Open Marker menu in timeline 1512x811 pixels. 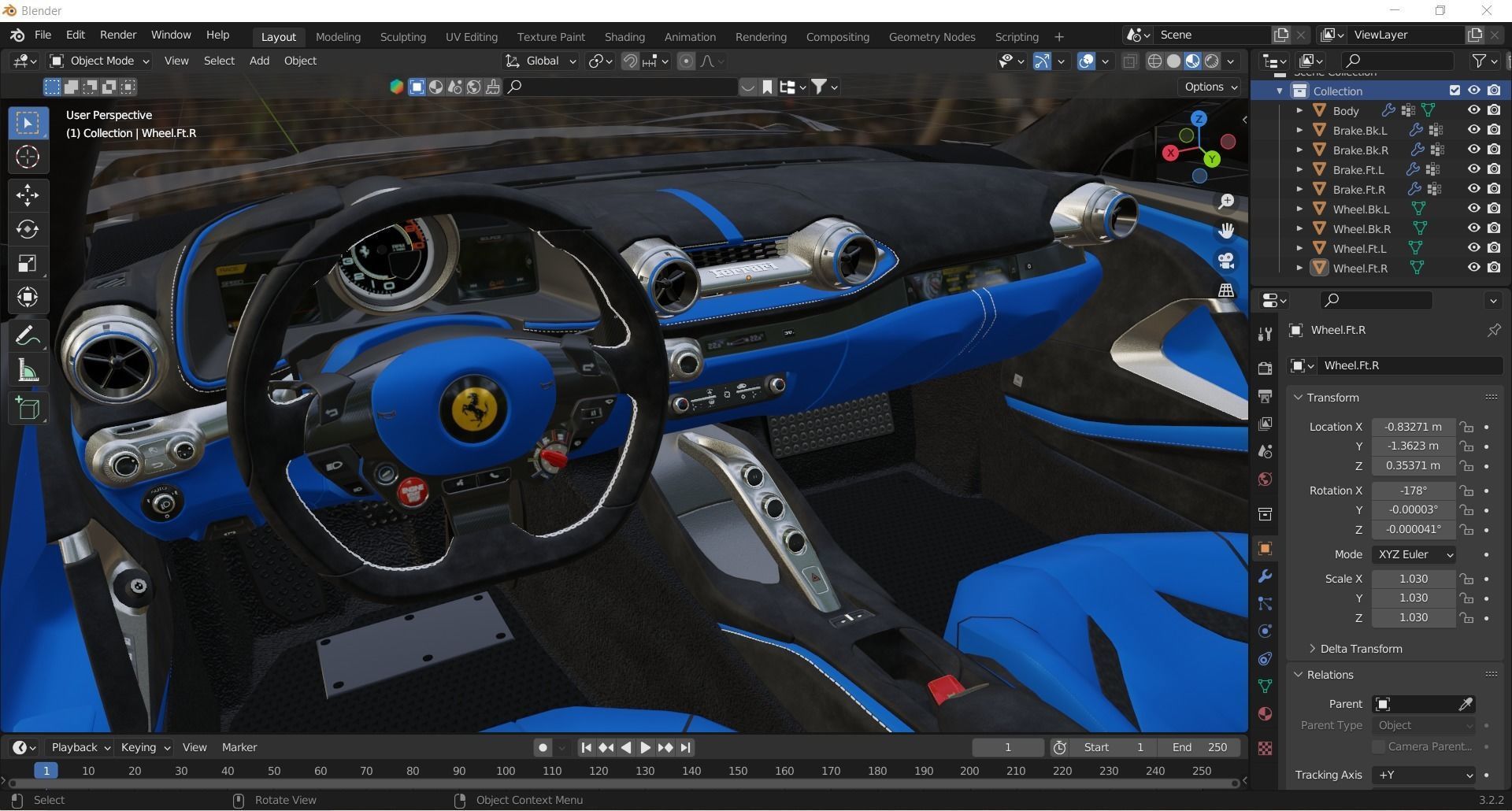[x=239, y=748]
